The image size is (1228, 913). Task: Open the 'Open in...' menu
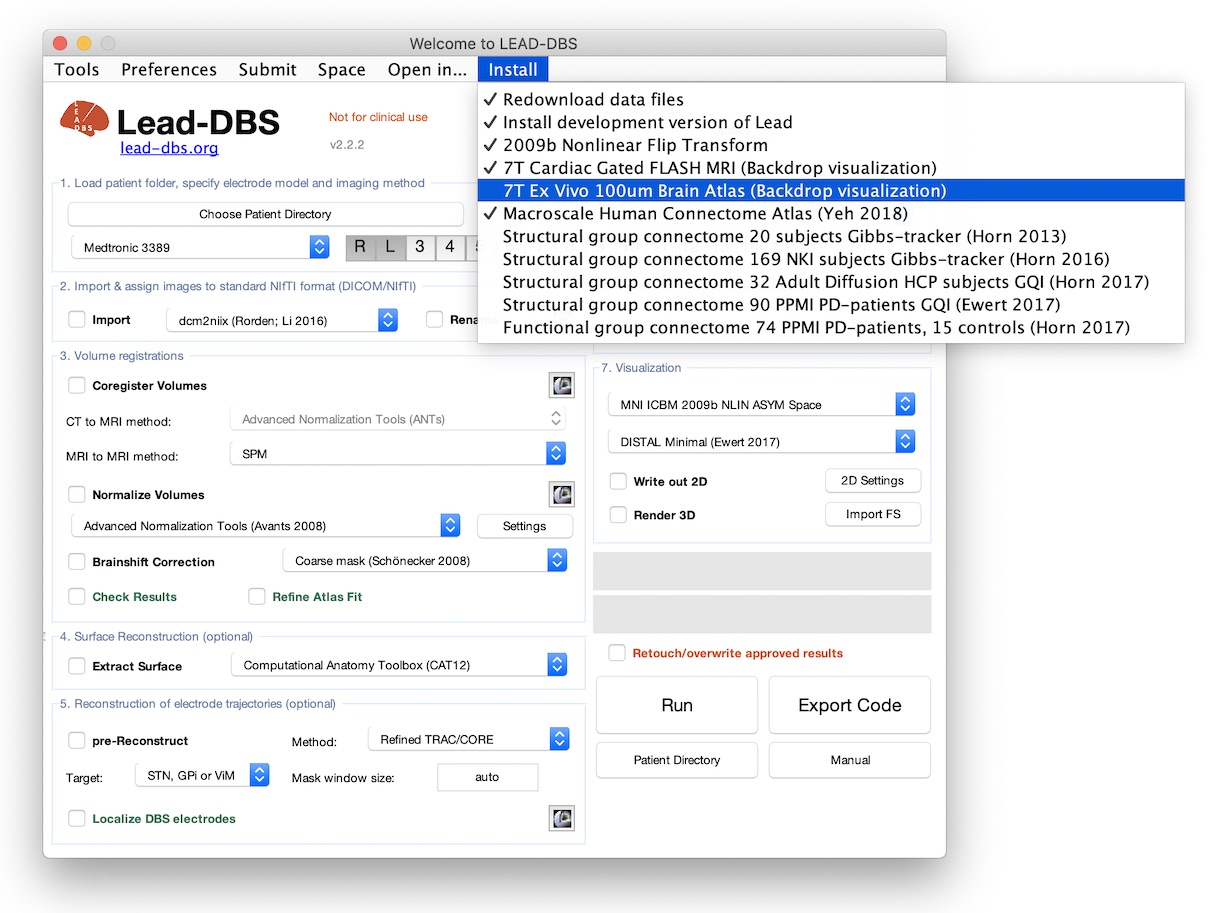427,69
